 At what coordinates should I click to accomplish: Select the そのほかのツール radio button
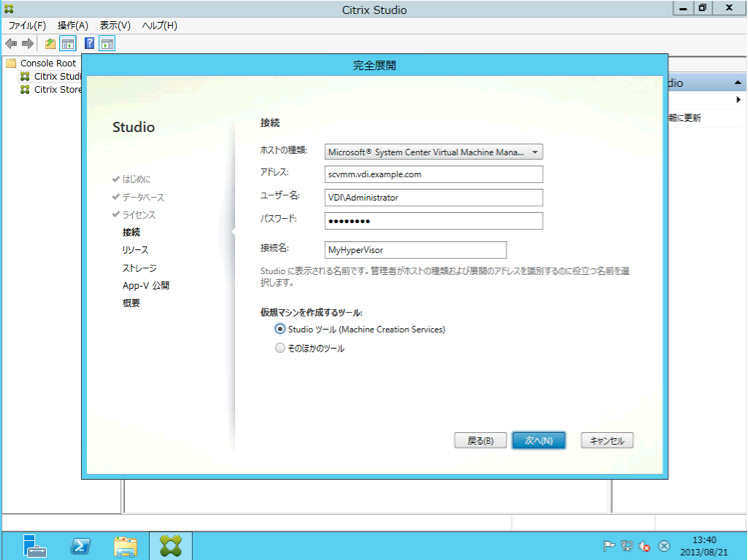pyautogui.click(x=280, y=348)
